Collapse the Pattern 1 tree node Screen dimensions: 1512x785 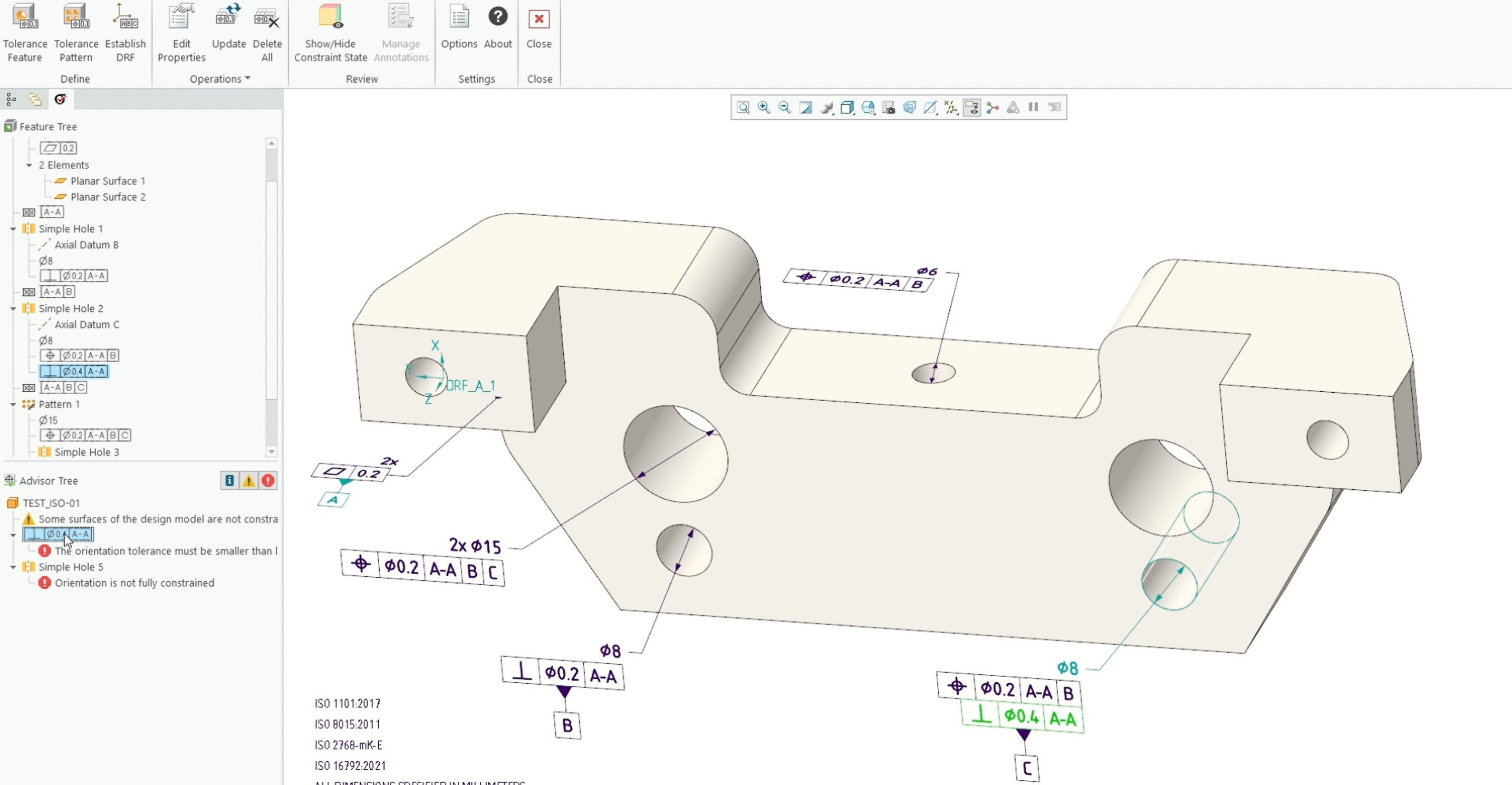pos(13,404)
